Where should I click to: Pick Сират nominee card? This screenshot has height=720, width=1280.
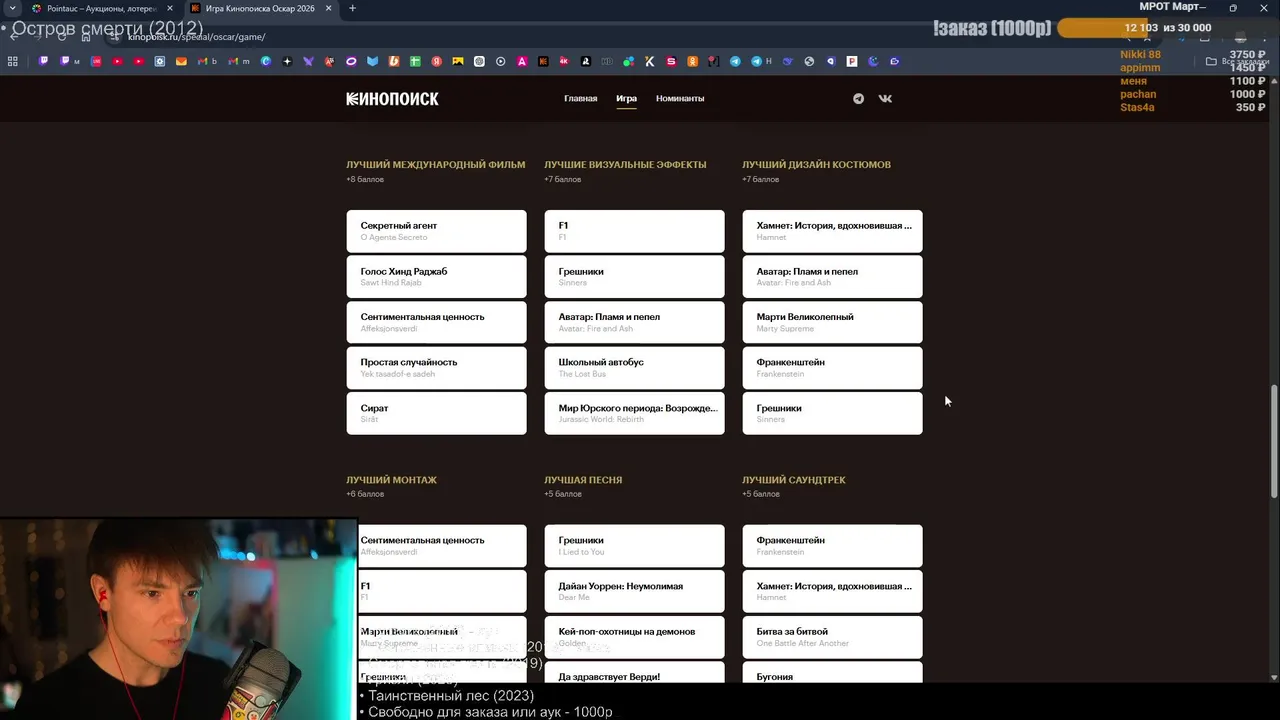(x=436, y=413)
